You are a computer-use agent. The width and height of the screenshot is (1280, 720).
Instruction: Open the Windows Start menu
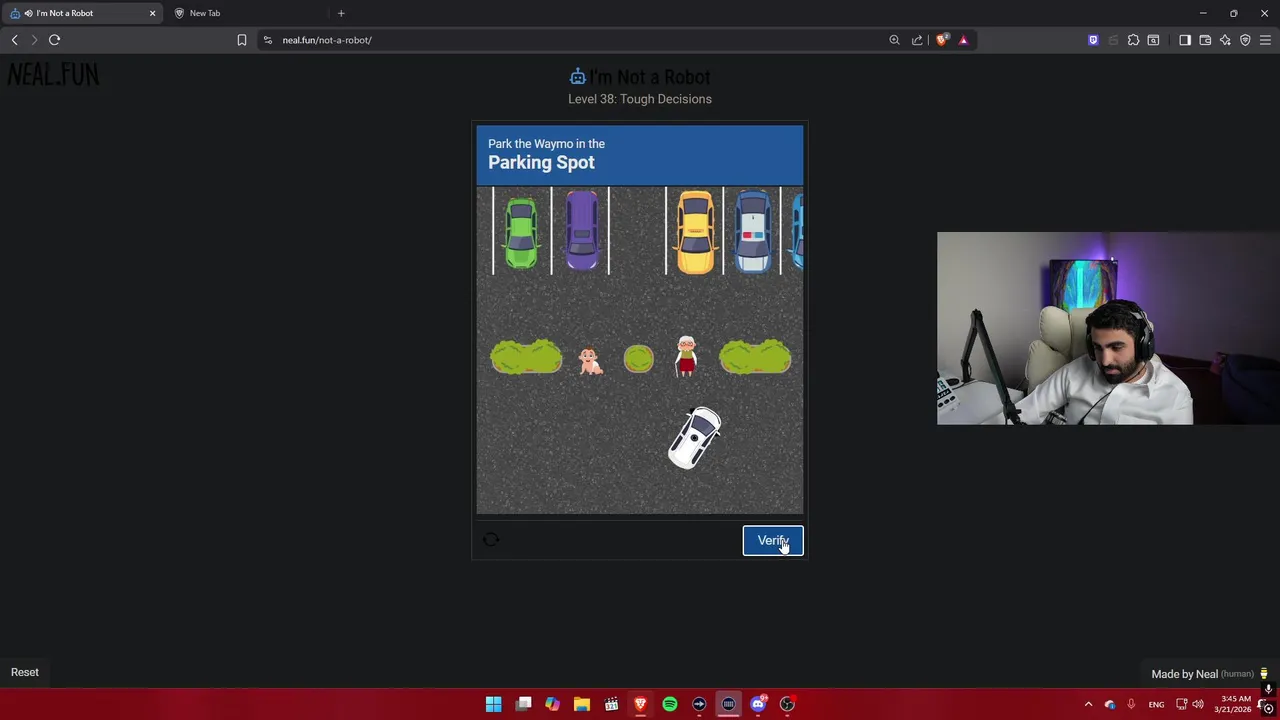tap(494, 704)
